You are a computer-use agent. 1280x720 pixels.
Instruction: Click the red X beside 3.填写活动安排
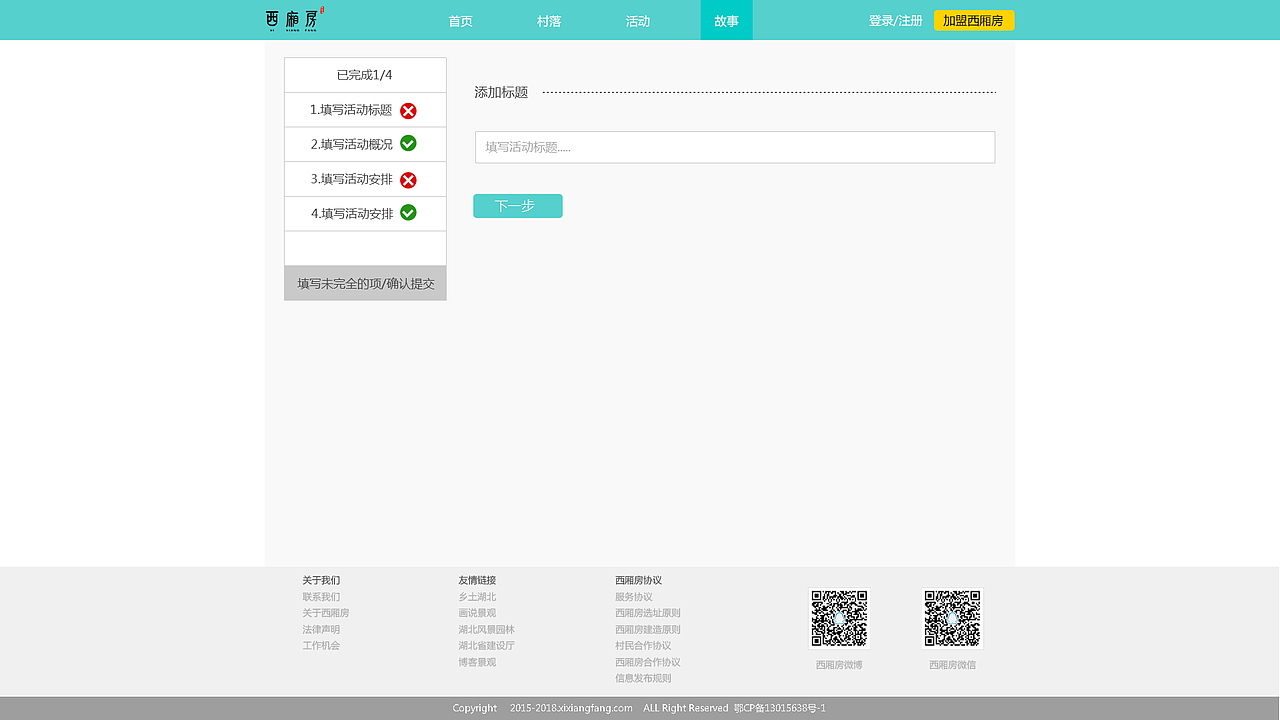[x=408, y=180]
